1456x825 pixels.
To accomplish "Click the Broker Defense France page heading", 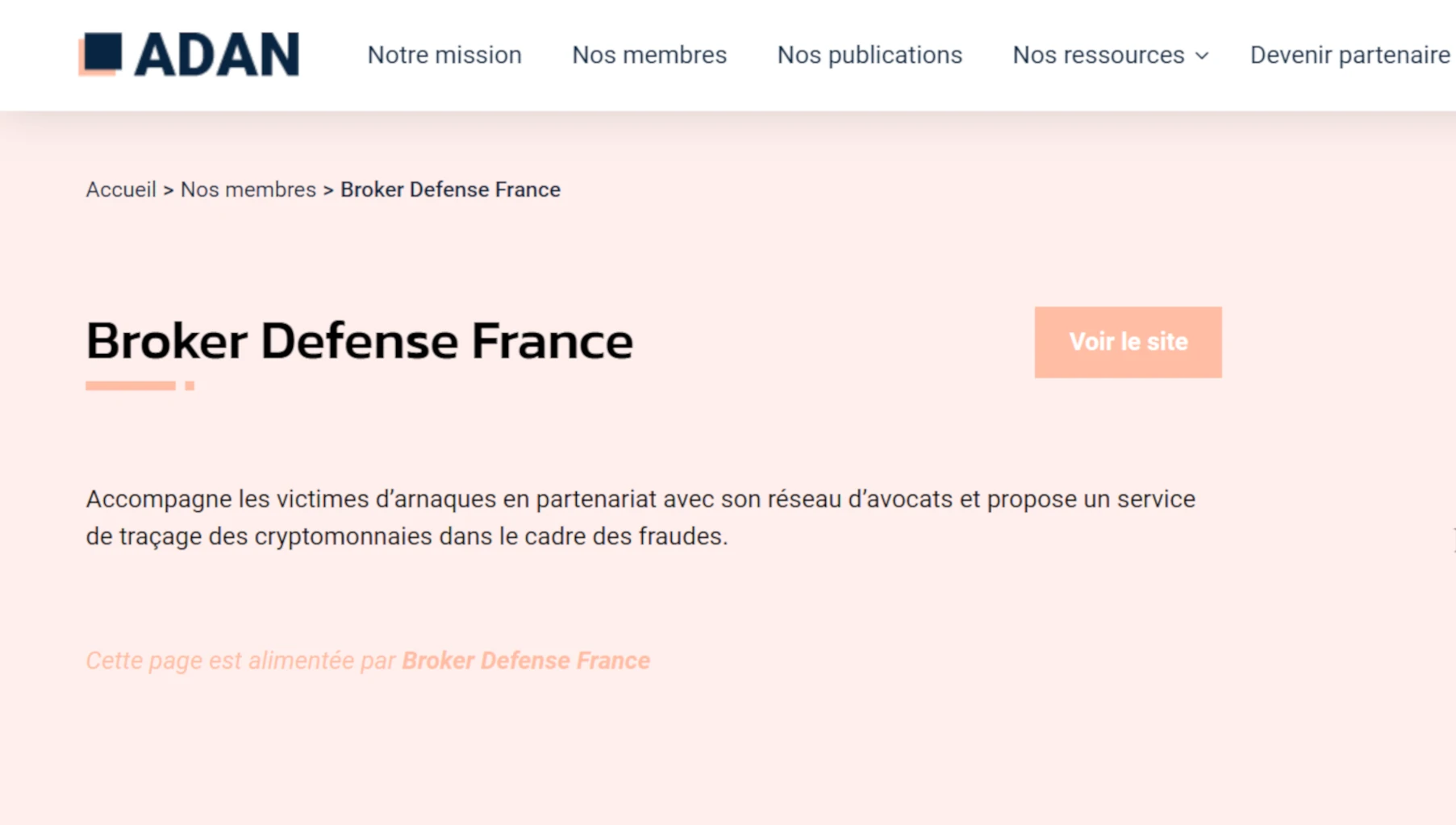I will [359, 341].
